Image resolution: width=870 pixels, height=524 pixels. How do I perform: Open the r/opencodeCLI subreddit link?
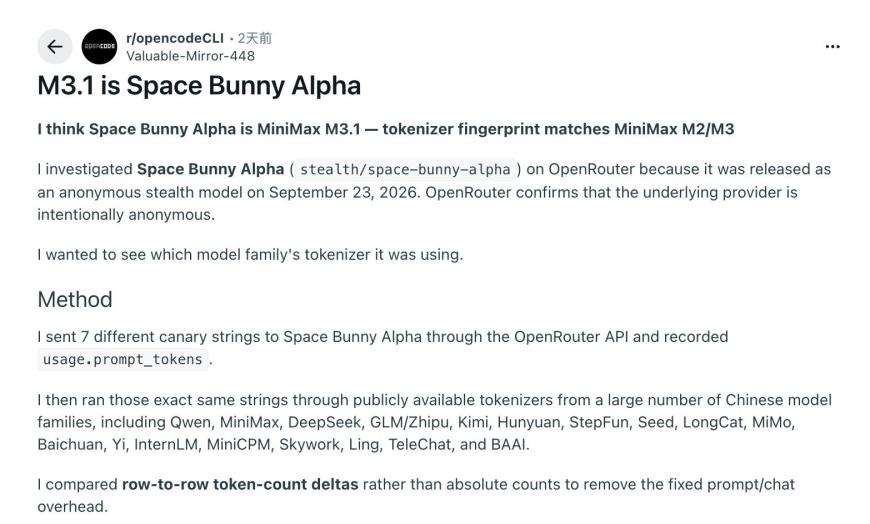tap(175, 38)
